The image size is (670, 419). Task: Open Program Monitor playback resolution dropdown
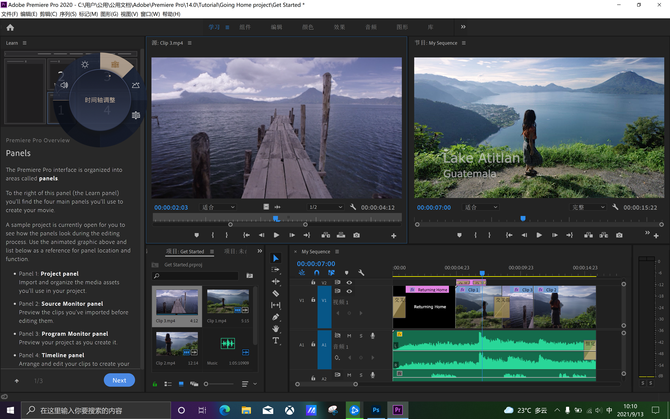588,207
